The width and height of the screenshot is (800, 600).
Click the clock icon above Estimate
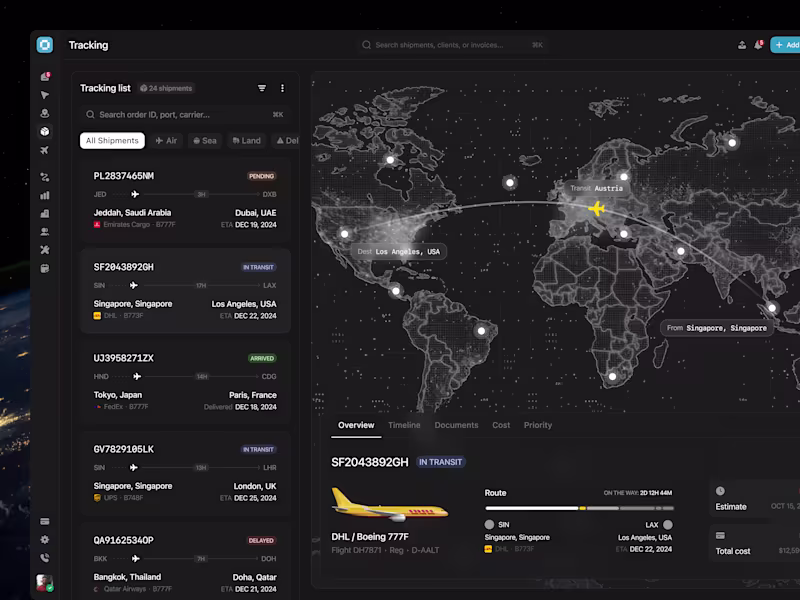[x=720, y=491]
